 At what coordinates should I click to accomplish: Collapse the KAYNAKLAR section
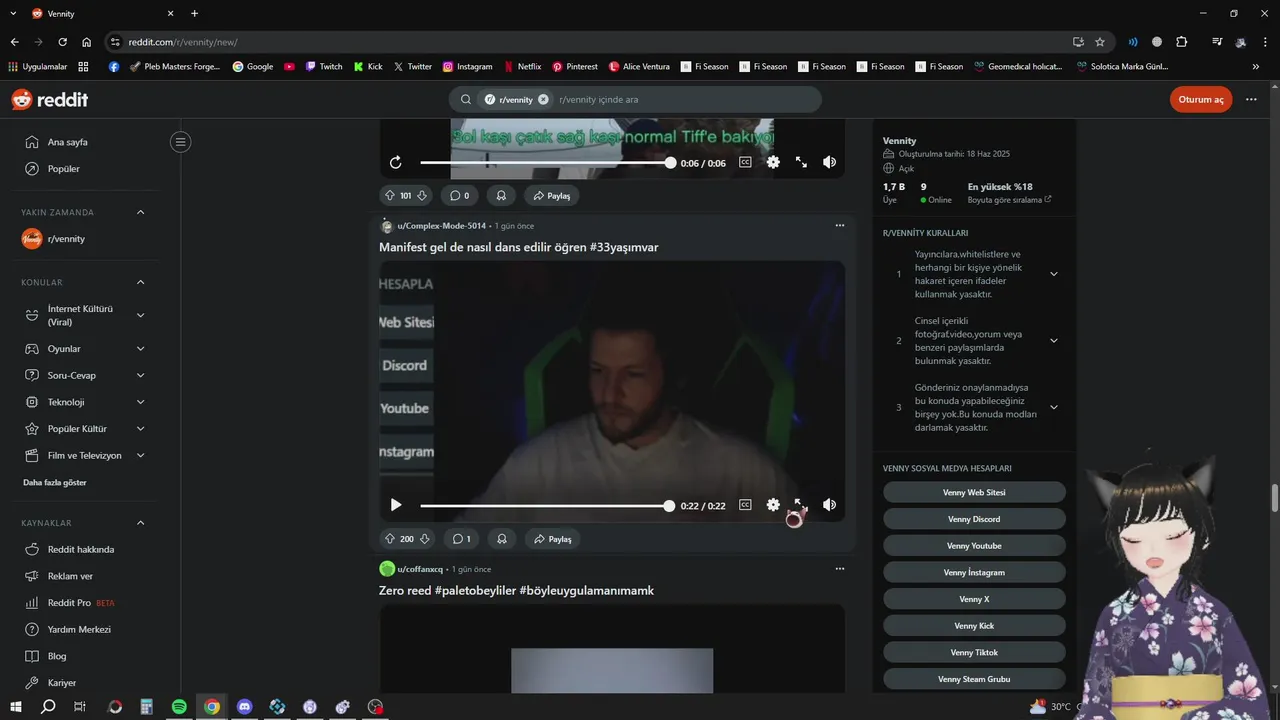click(140, 523)
